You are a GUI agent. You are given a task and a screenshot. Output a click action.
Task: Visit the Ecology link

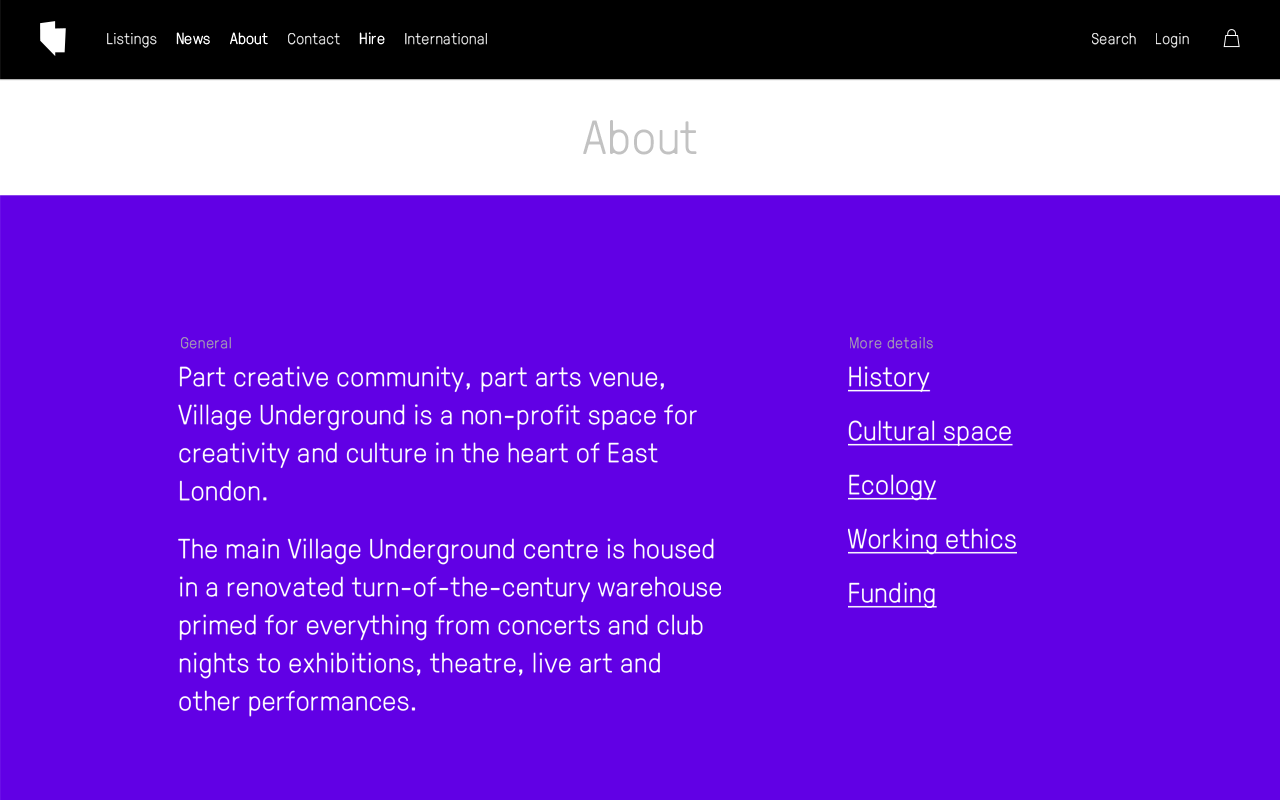[891, 485]
